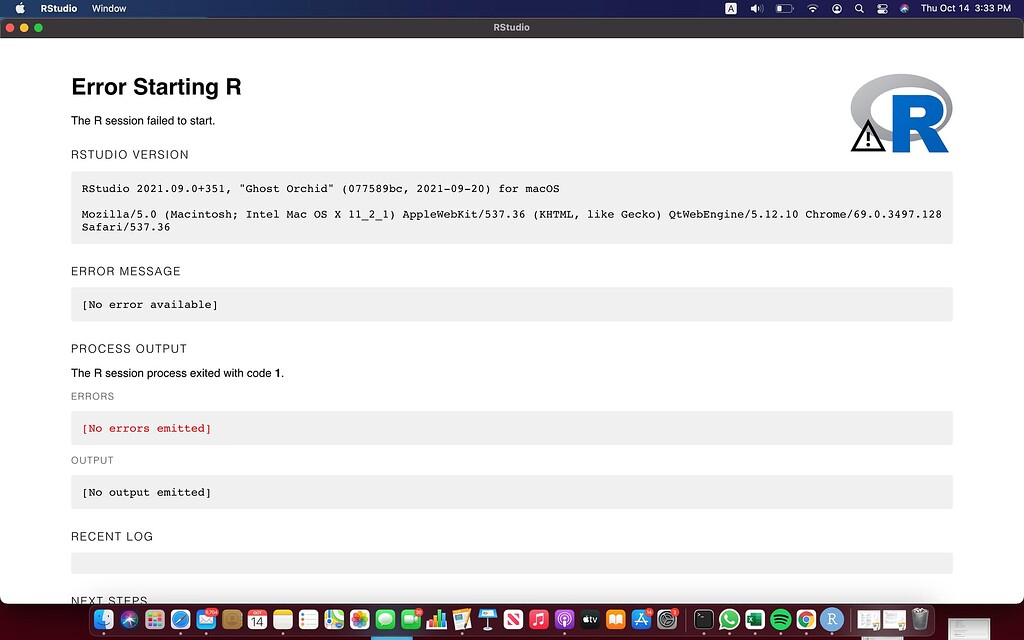Open the battery status dropdown
Viewport: 1024px width, 640px height.
784,8
